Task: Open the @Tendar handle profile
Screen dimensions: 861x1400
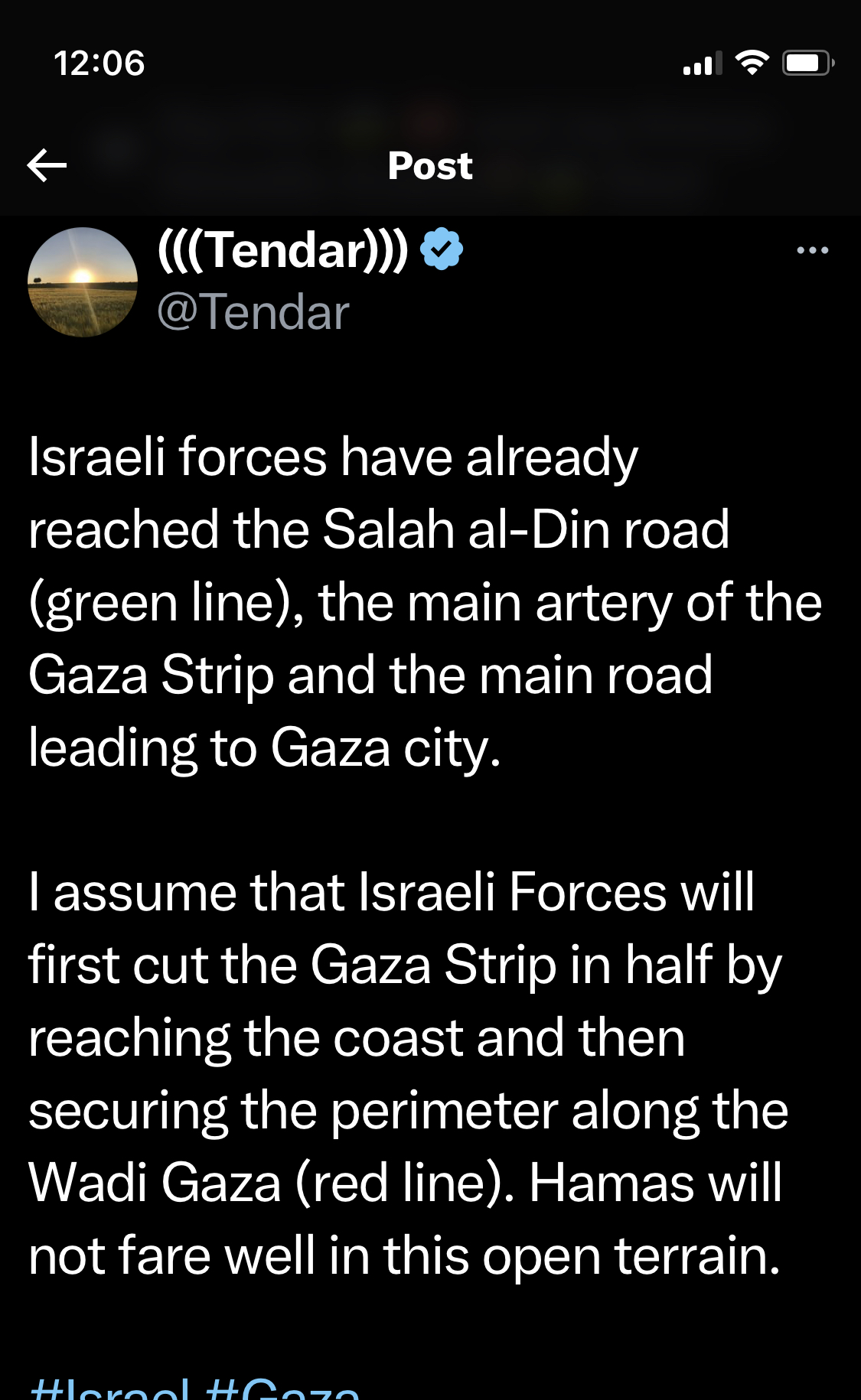Action: (x=253, y=312)
